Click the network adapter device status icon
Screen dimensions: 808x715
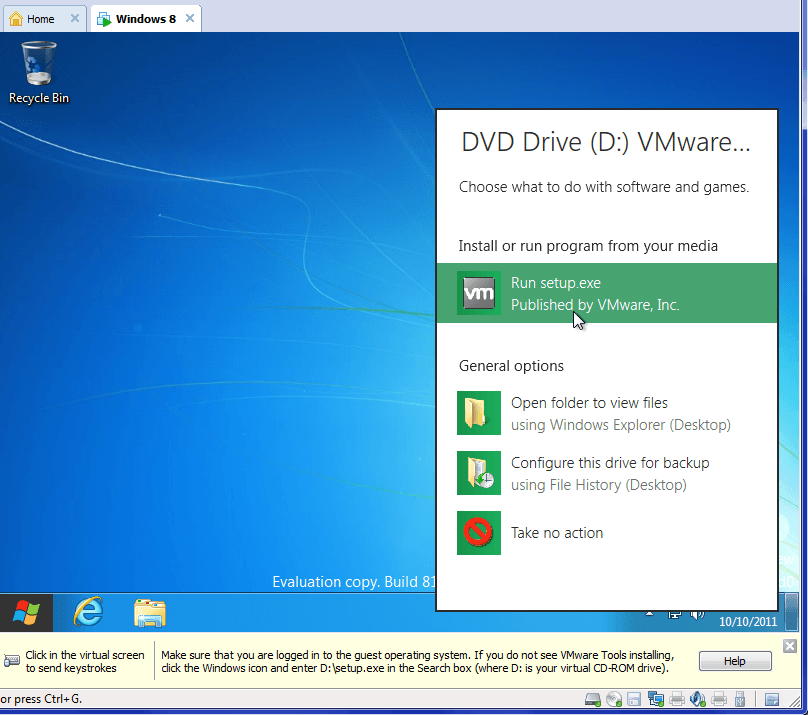click(655, 699)
